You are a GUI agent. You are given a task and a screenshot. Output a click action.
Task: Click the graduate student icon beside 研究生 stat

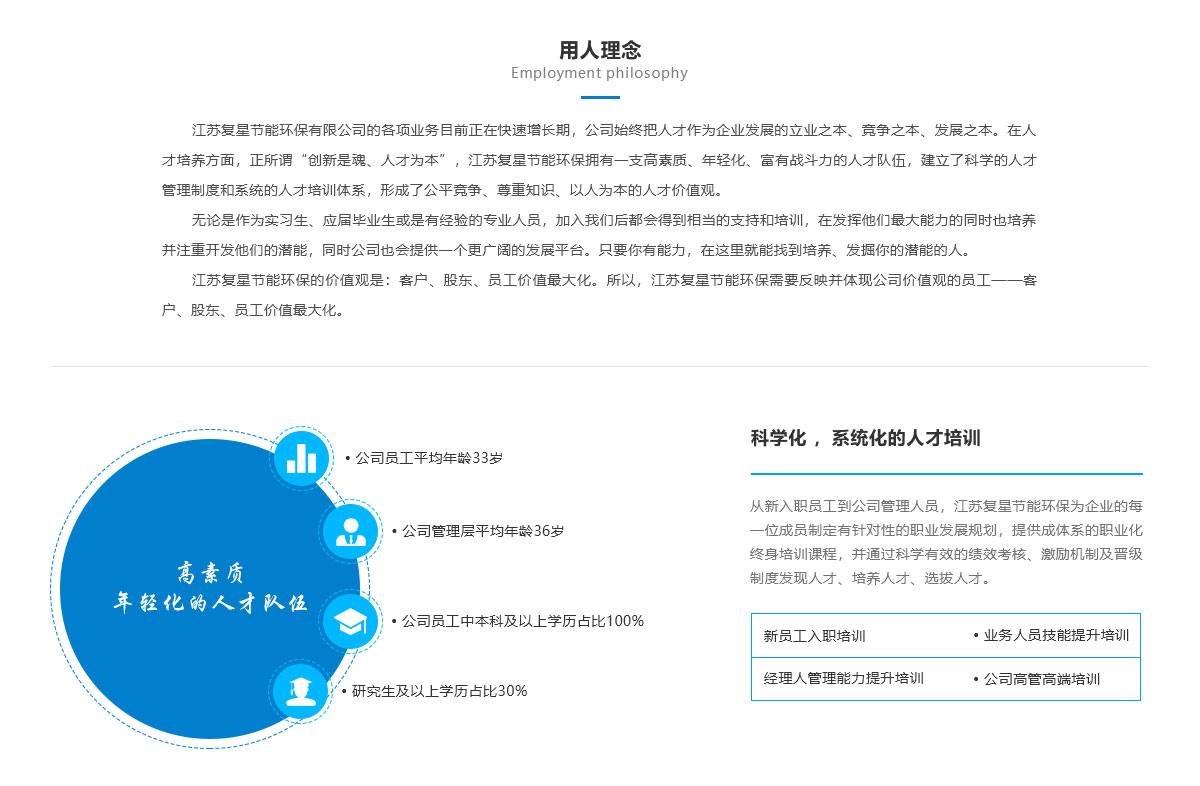300,690
